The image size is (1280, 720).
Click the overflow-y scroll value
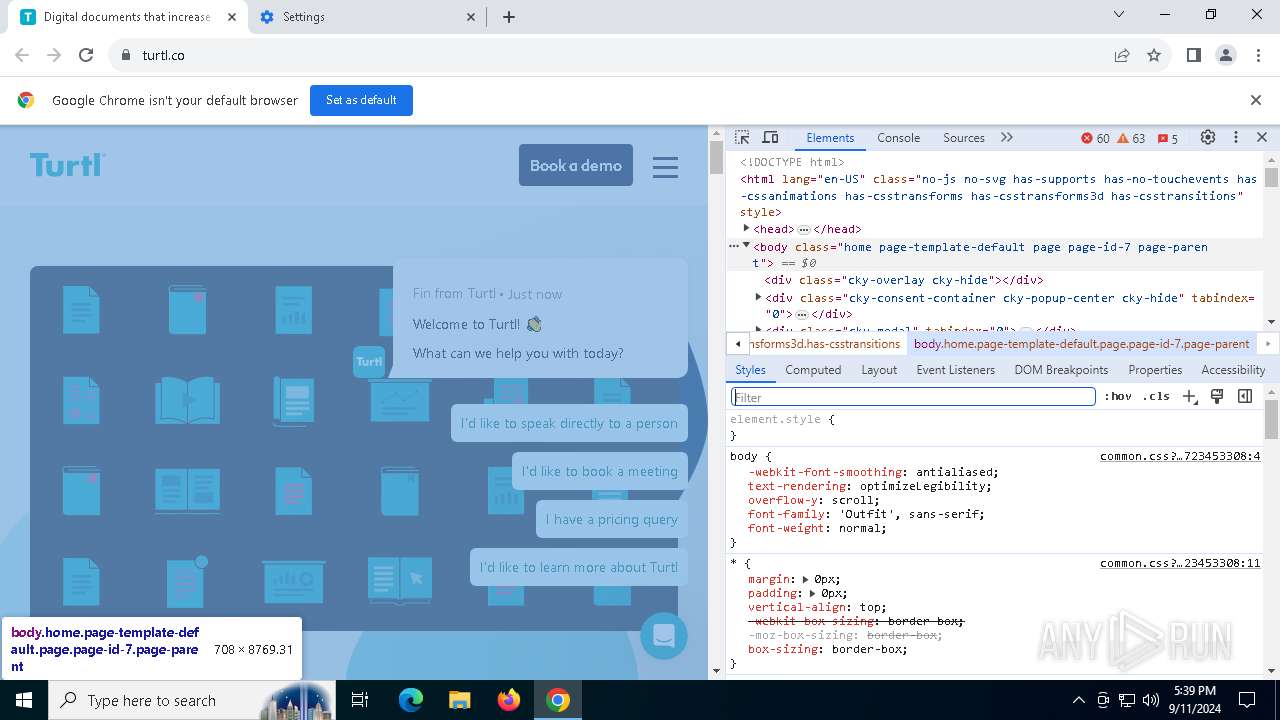853,500
